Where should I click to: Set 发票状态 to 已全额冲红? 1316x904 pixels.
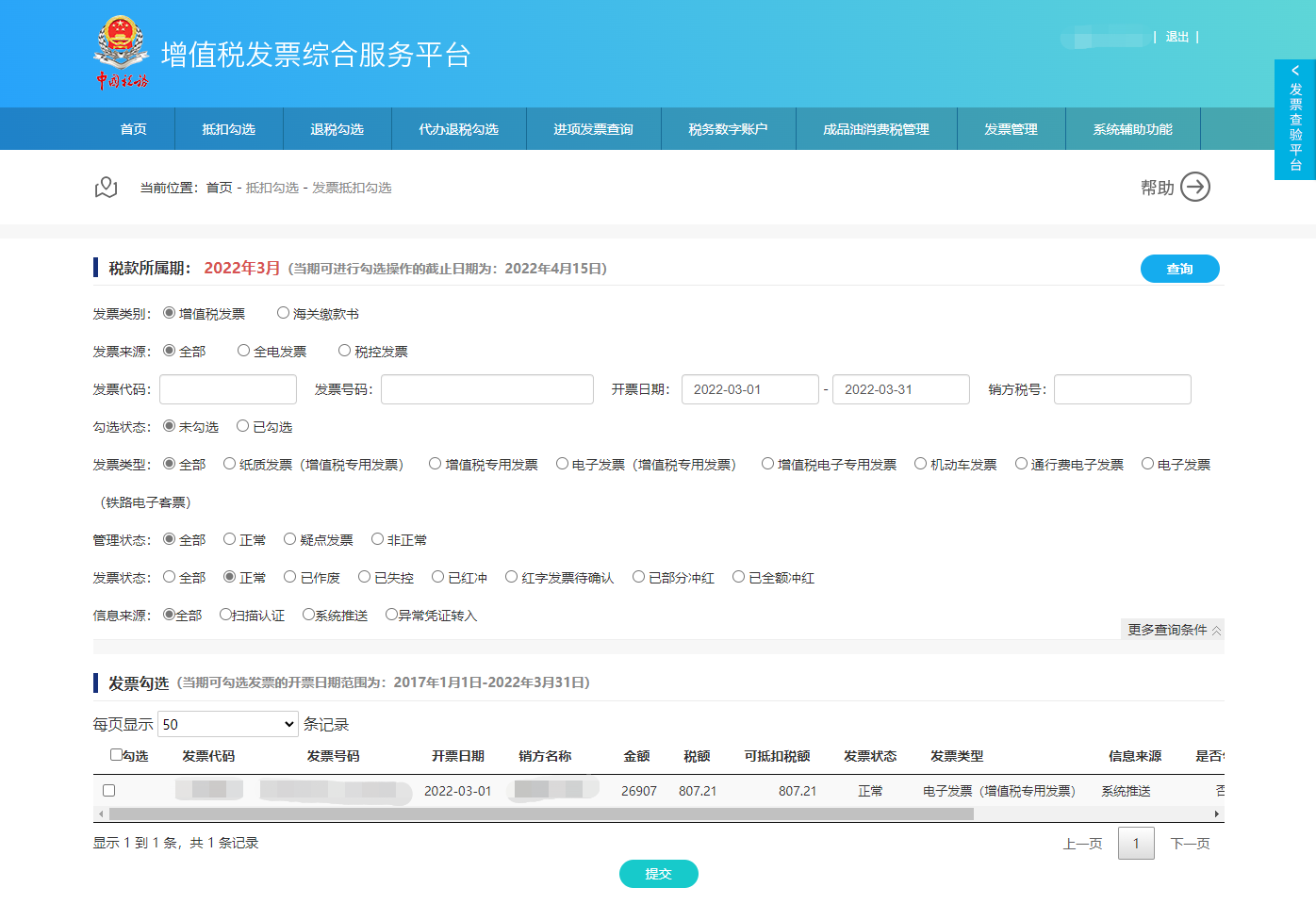tap(738, 577)
